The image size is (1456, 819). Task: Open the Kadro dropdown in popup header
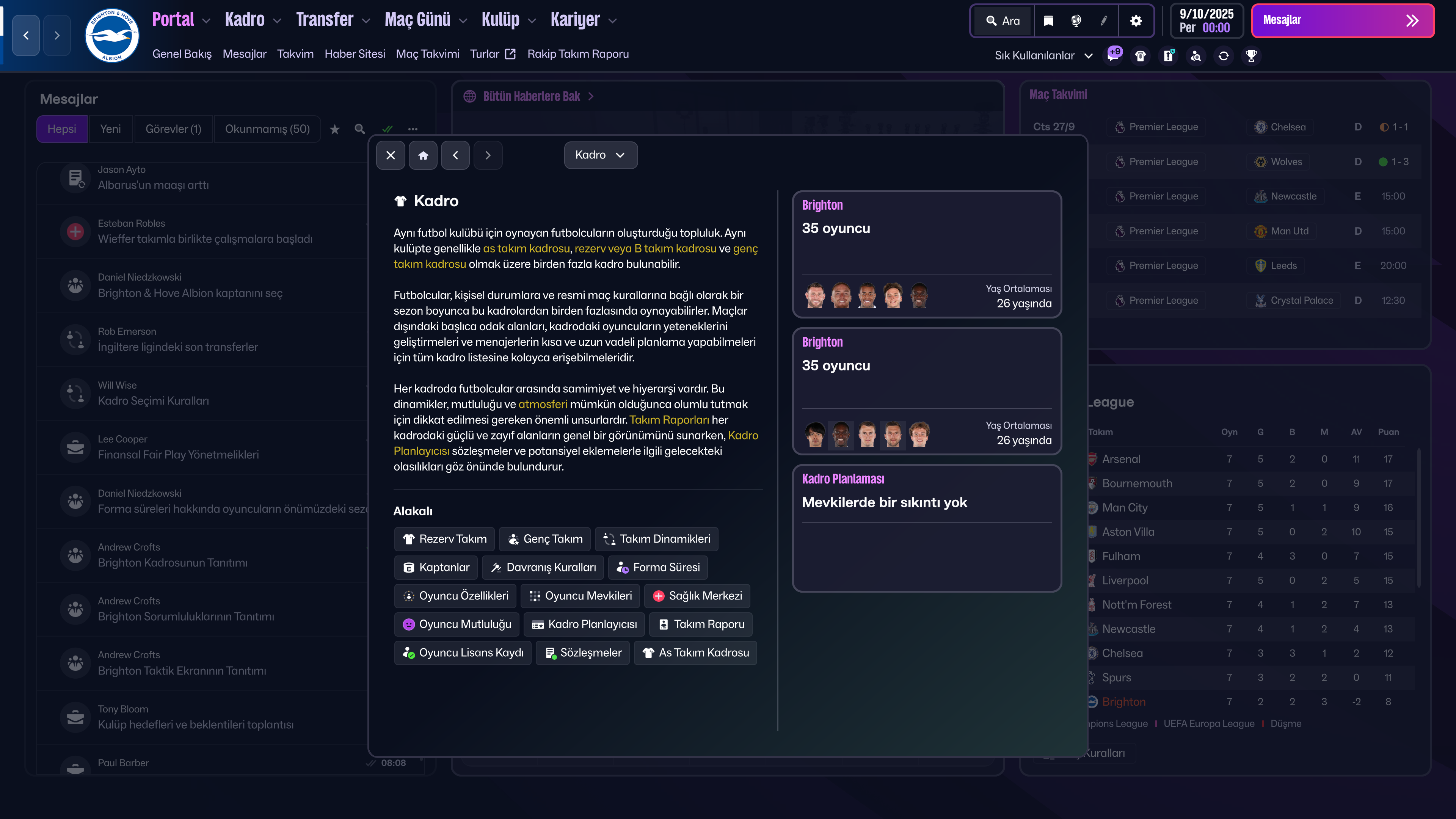[x=600, y=155]
